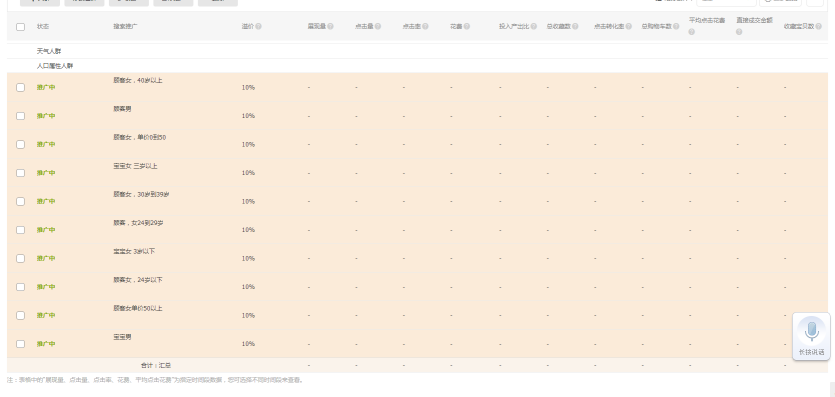Click the 状态 column header
Viewport: 835px width, 397px height.
pyautogui.click(x=43, y=27)
